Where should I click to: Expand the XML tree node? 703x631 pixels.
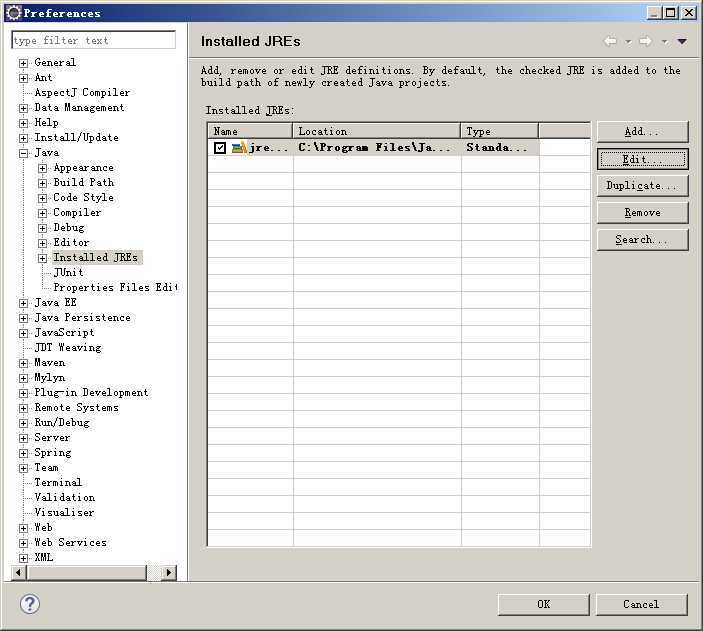tap(23, 558)
